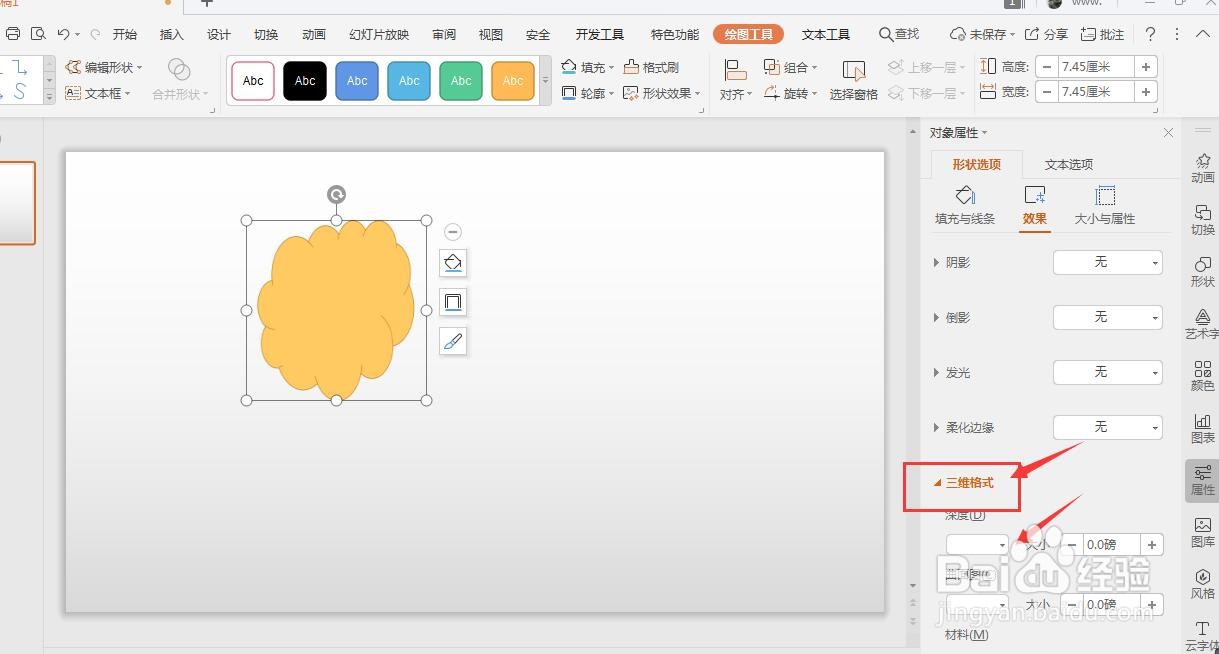Open the 风格 sidebar icon
The height and width of the screenshot is (654, 1219).
coord(1203,584)
